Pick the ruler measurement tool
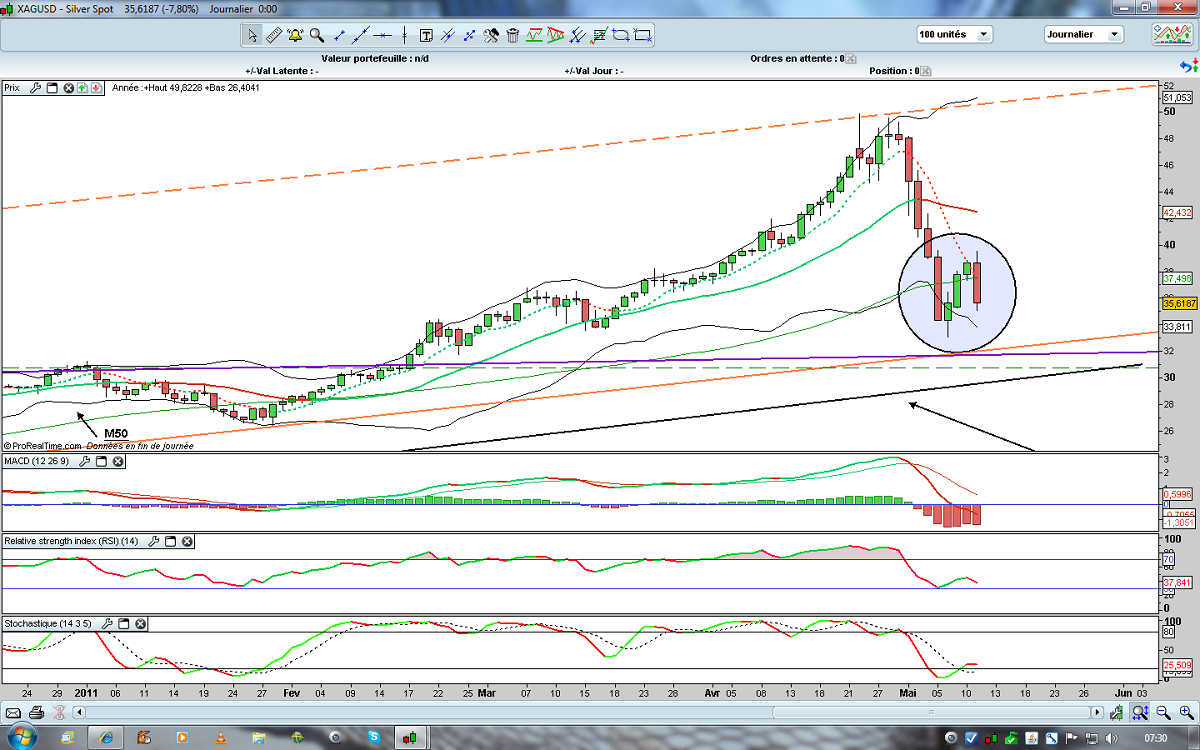Viewport: 1200px width, 750px height. [x=274, y=35]
